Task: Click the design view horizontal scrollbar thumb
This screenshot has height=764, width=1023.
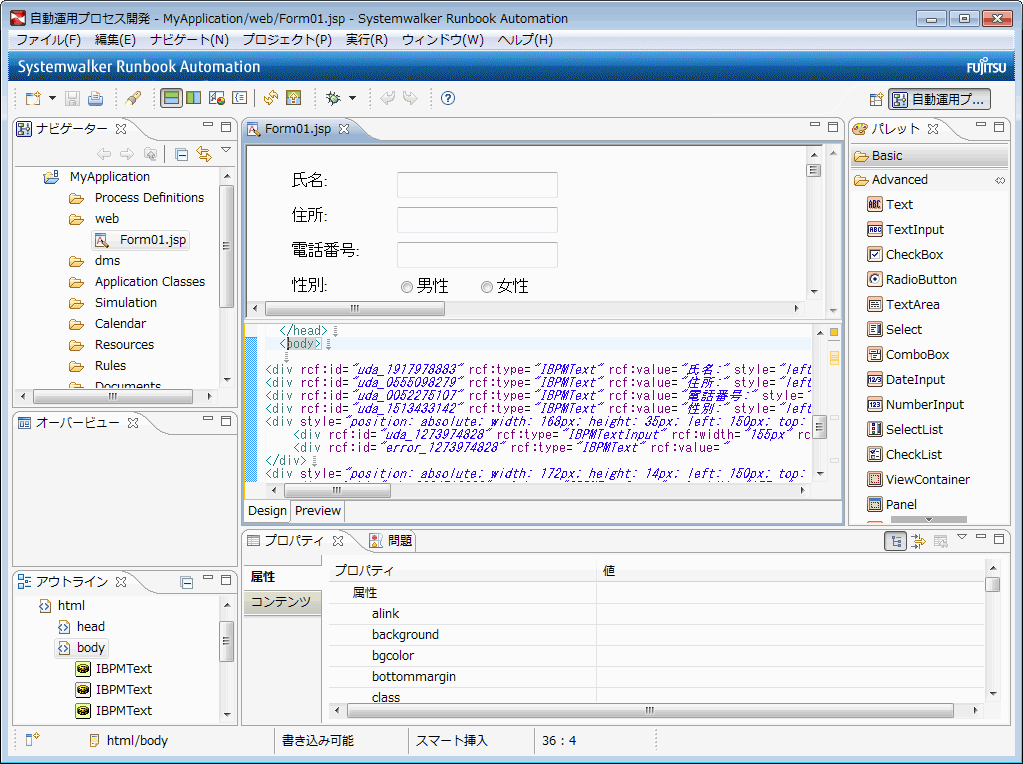Action: click(355, 309)
